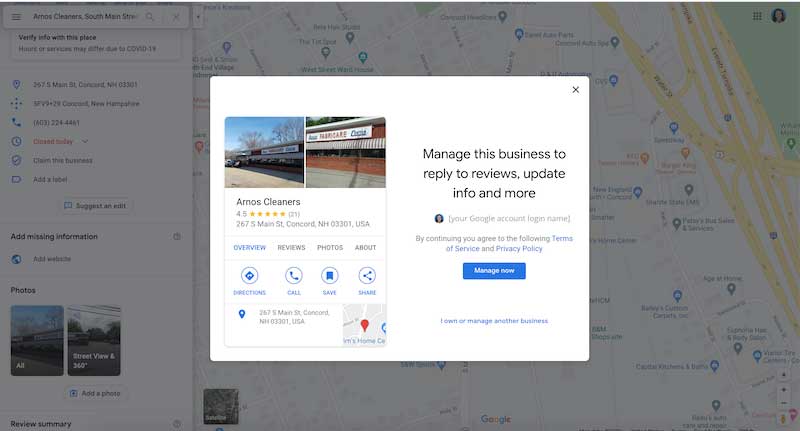800x431 pixels.
Task: Click the Google account avatar in dialog
Action: 439,218
